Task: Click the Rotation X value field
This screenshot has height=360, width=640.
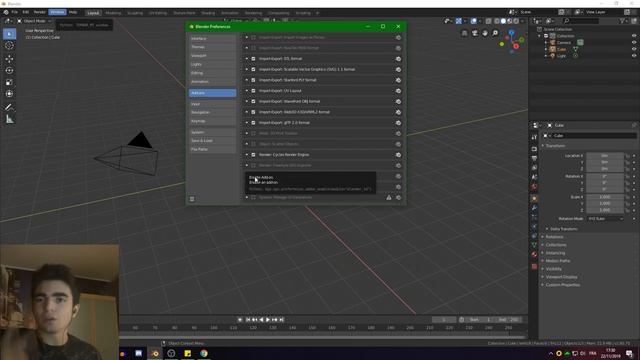Action: click(x=605, y=176)
